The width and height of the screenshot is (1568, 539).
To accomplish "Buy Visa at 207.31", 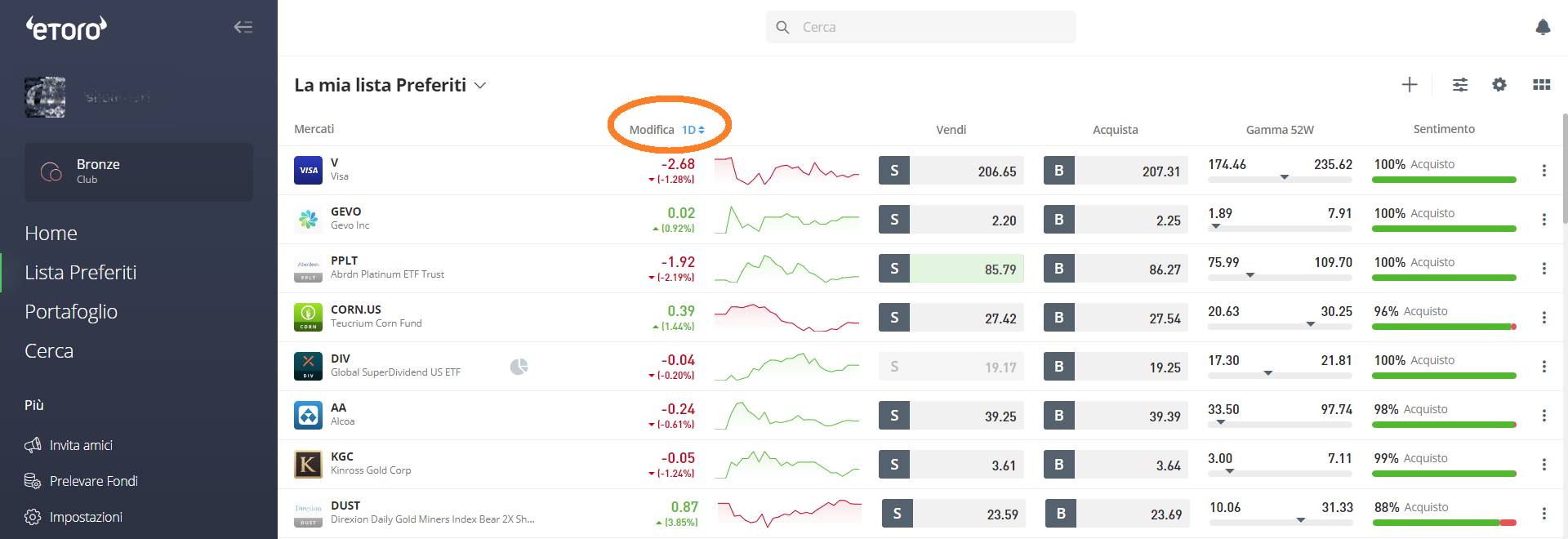I will [x=1116, y=171].
